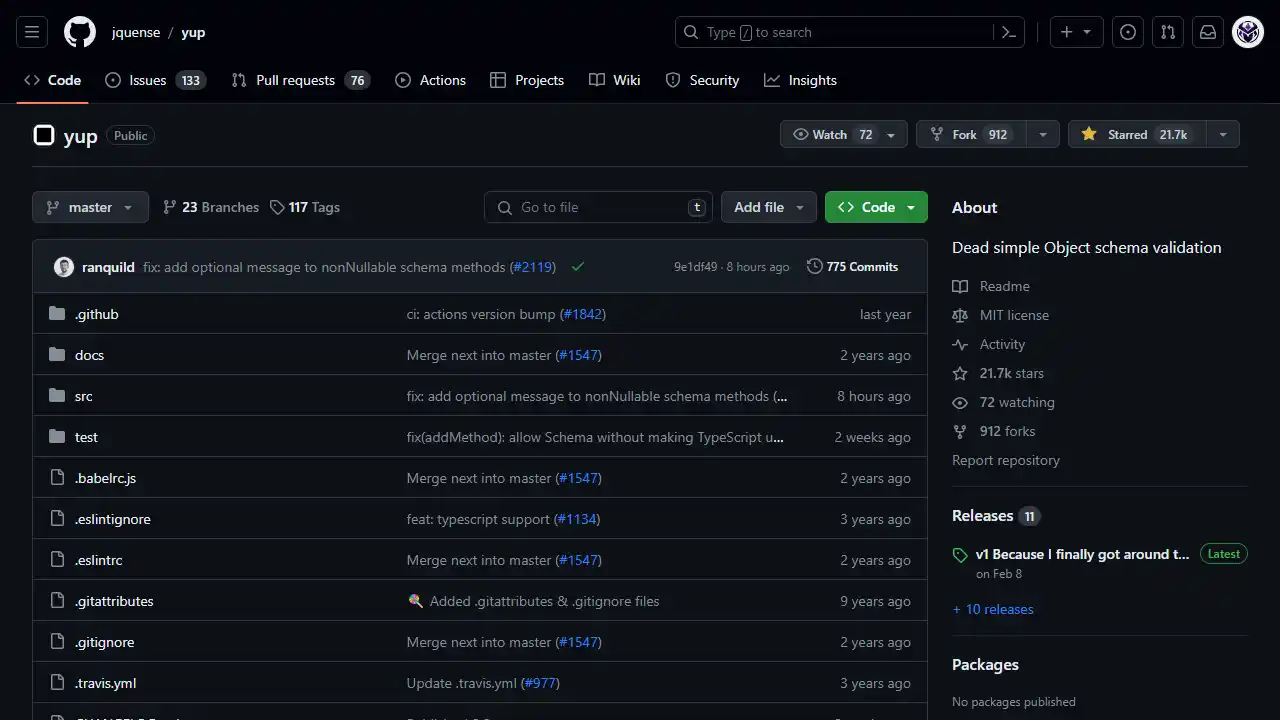Click the commit history clock icon

(x=812, y=266)
